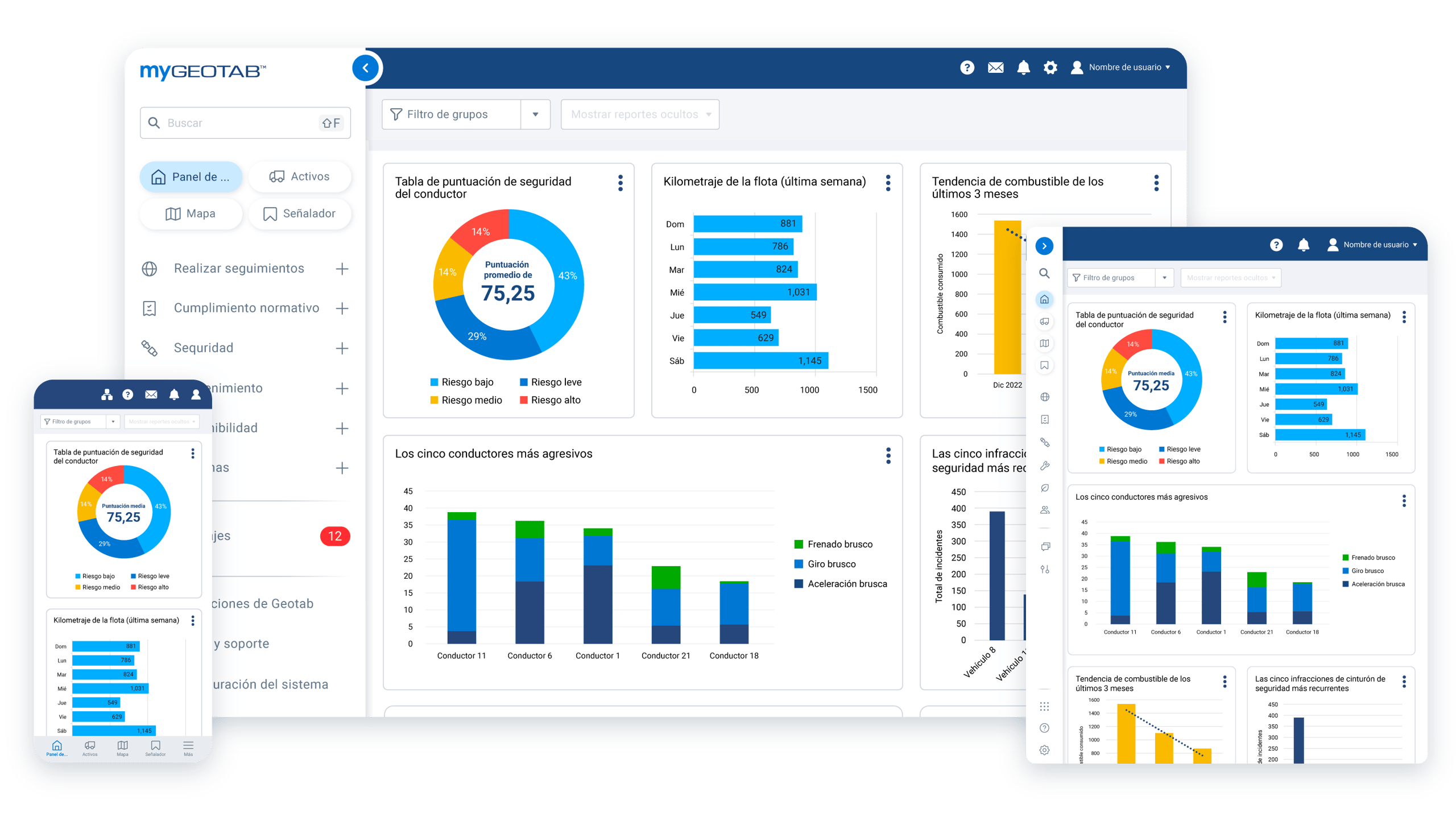Image resolution: width=1456 pixels, height=820 pixels.
Task: Select the home icon in the tablet sidebar
Action: (1044, 299)
